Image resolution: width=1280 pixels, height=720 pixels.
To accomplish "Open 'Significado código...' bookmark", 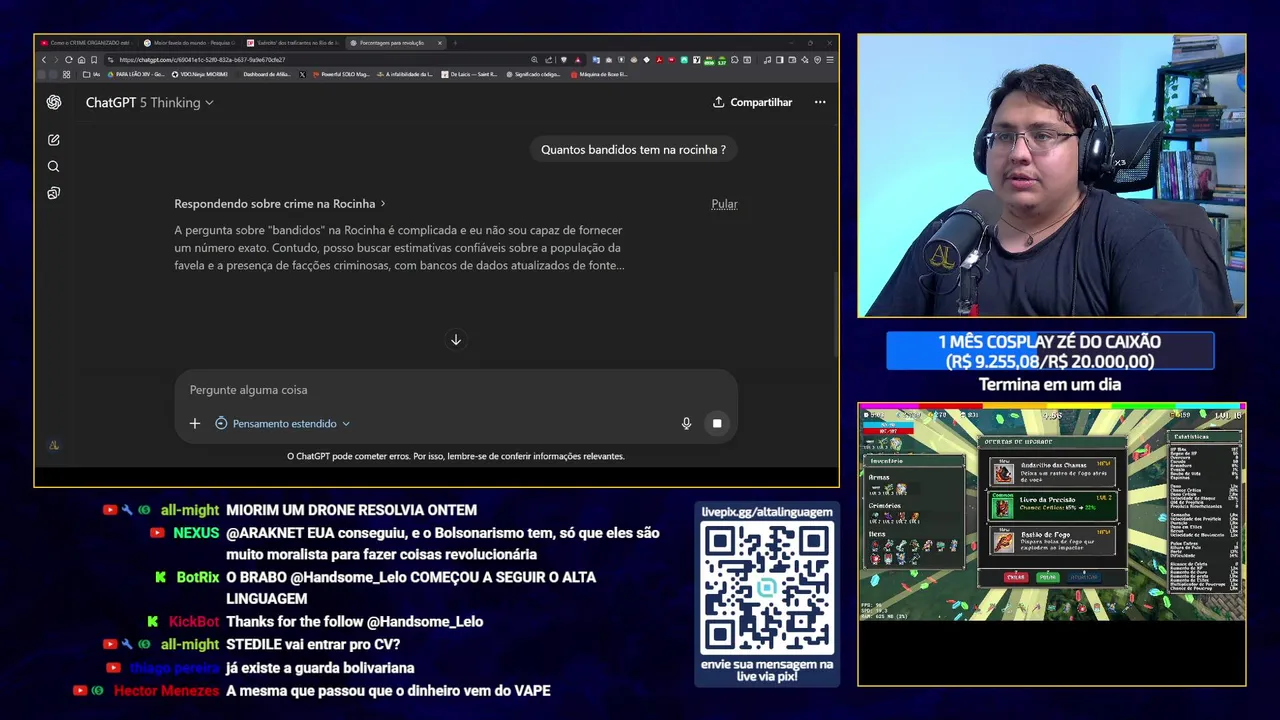I will click(x=533, y=74).
